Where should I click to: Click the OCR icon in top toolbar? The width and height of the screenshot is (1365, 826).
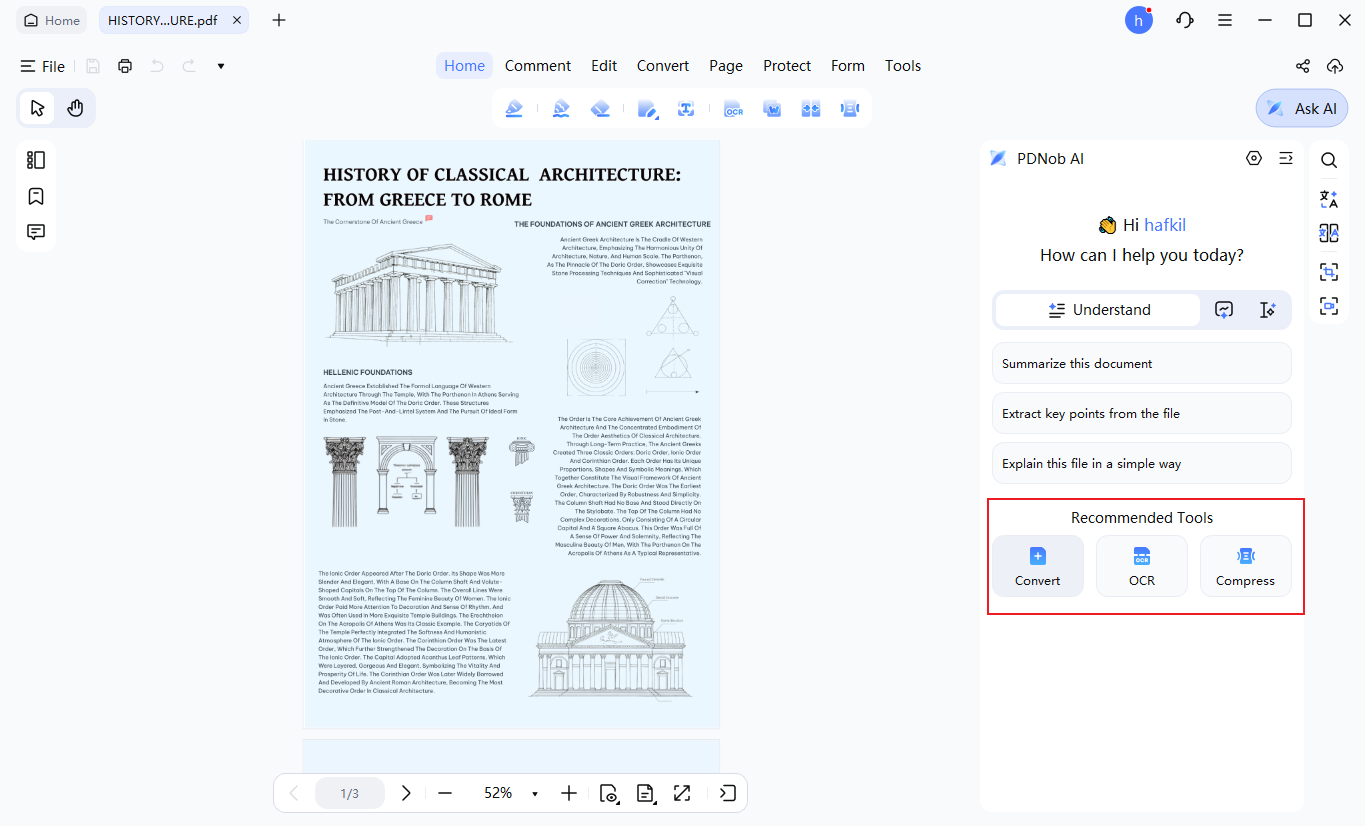pyautogui.click(x=733, y=108)
